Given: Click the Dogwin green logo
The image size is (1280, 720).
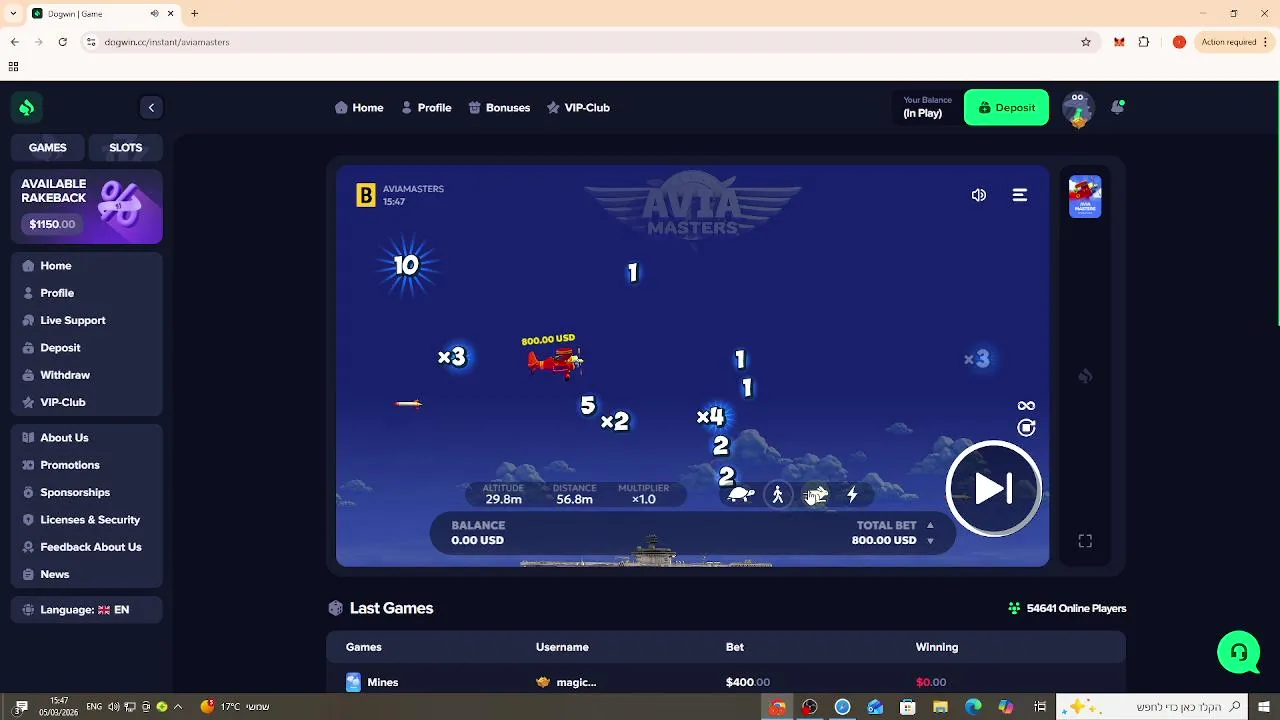Looking at the screenshot, I should pos(27,107).
